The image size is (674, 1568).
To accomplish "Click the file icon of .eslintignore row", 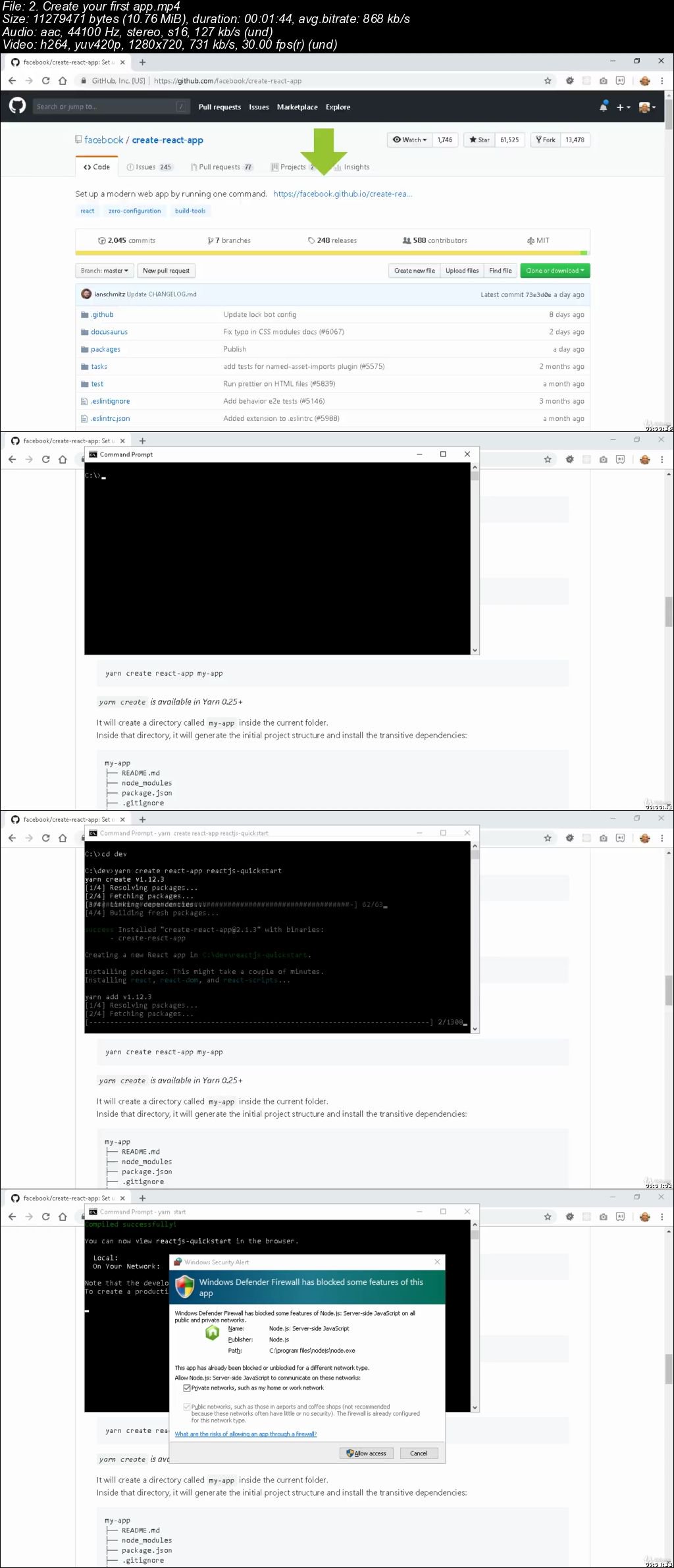I will (x=84, y=401).
